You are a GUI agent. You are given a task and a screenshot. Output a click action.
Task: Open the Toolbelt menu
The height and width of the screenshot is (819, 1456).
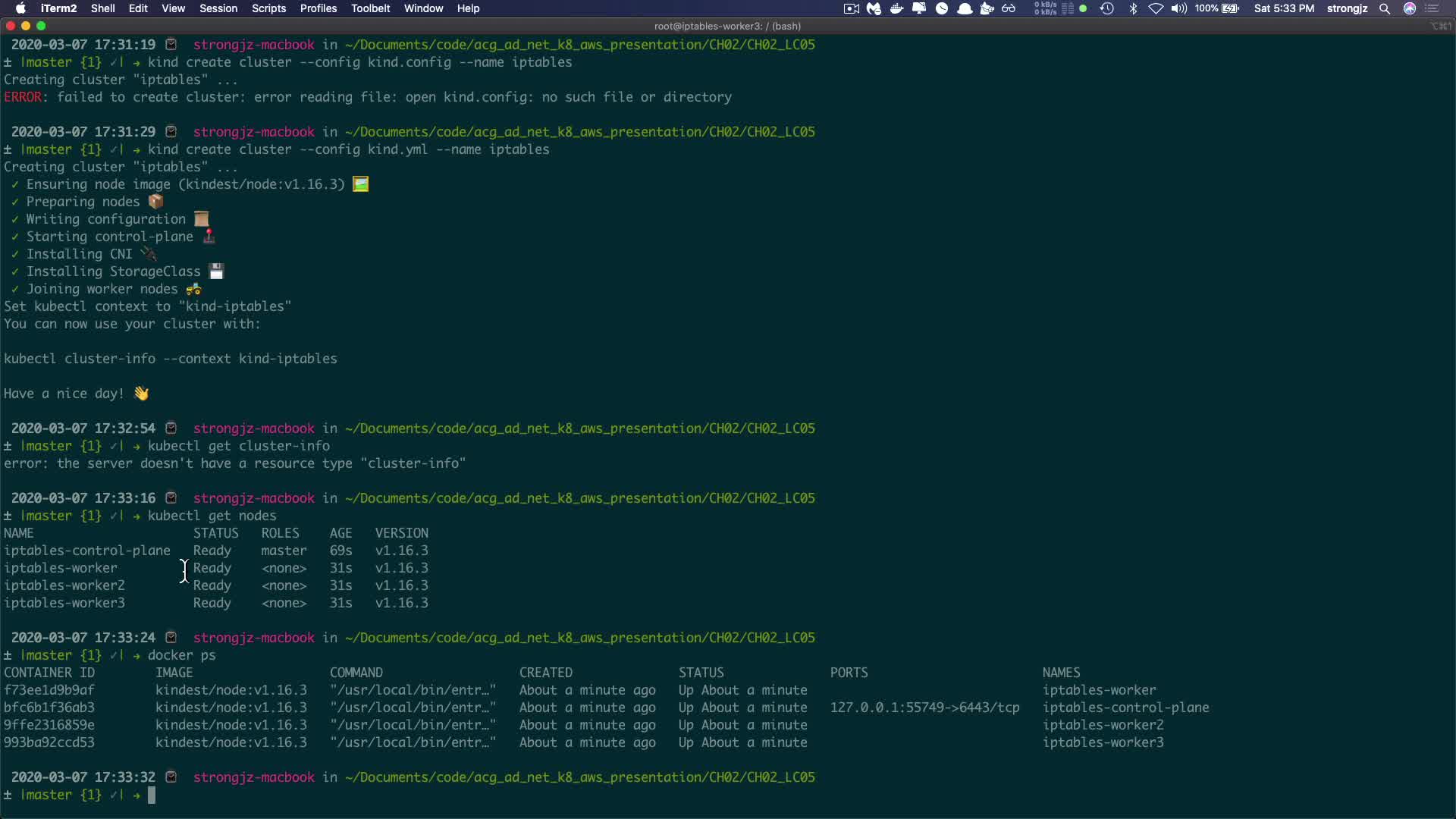(370, 8)
